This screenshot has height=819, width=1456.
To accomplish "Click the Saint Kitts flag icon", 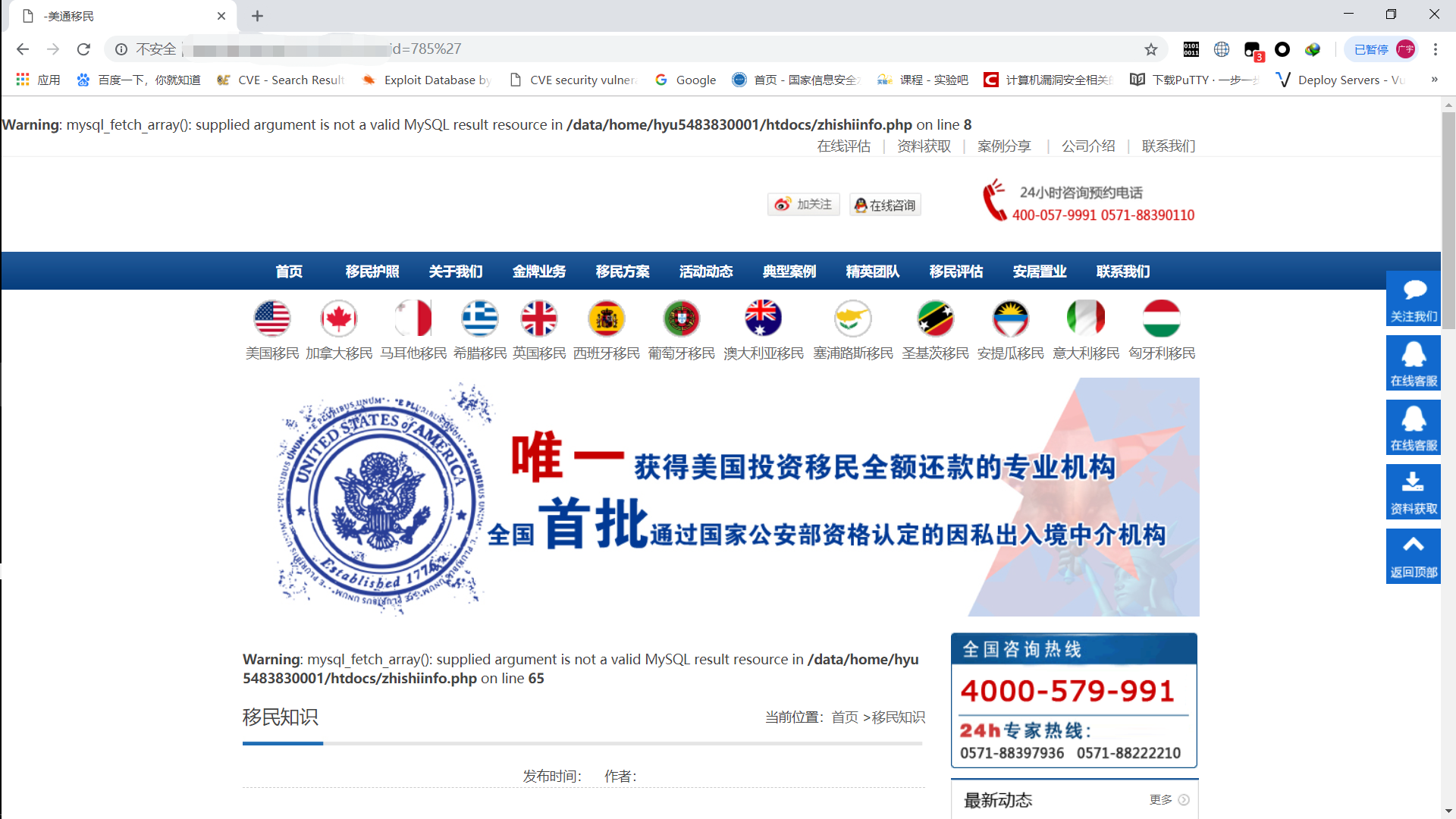I will [x=936, y=318].
